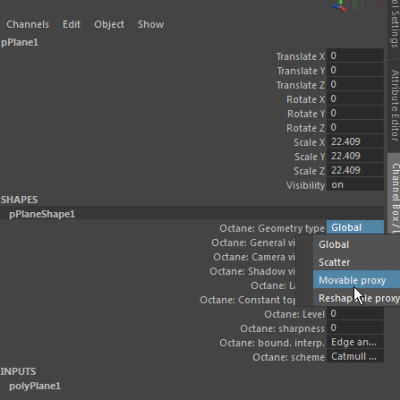Select the pPlaneShape1 shape node
Image resolution: width=400 pixels, height=400 pixels.
42,214
